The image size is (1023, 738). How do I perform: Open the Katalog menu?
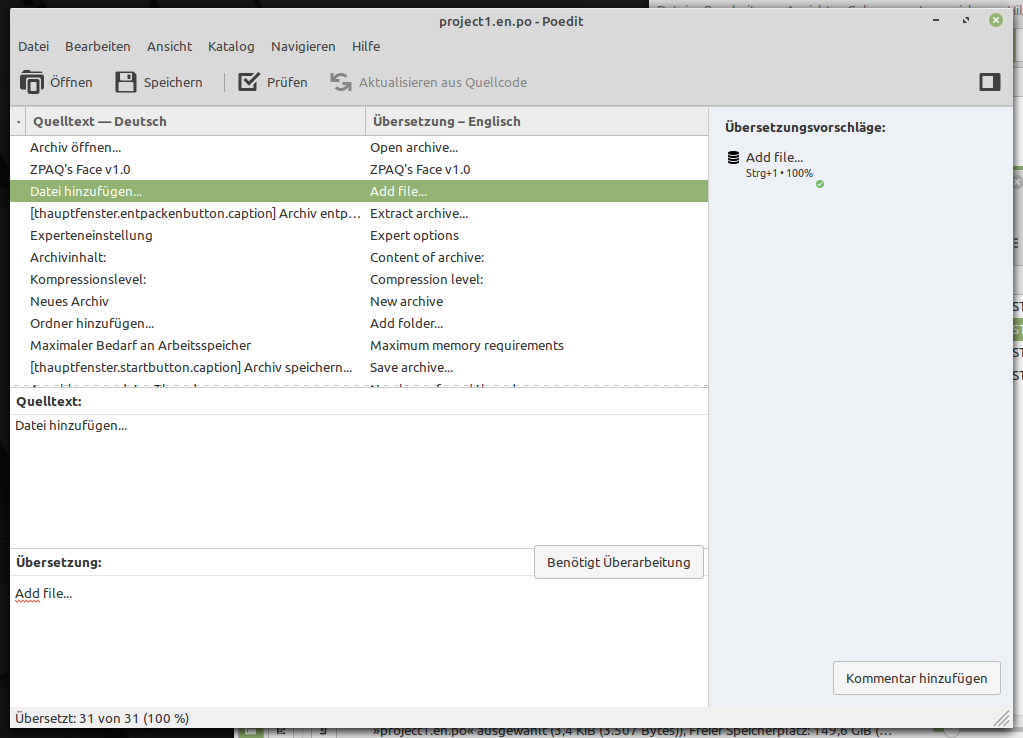tap(231, 46)
